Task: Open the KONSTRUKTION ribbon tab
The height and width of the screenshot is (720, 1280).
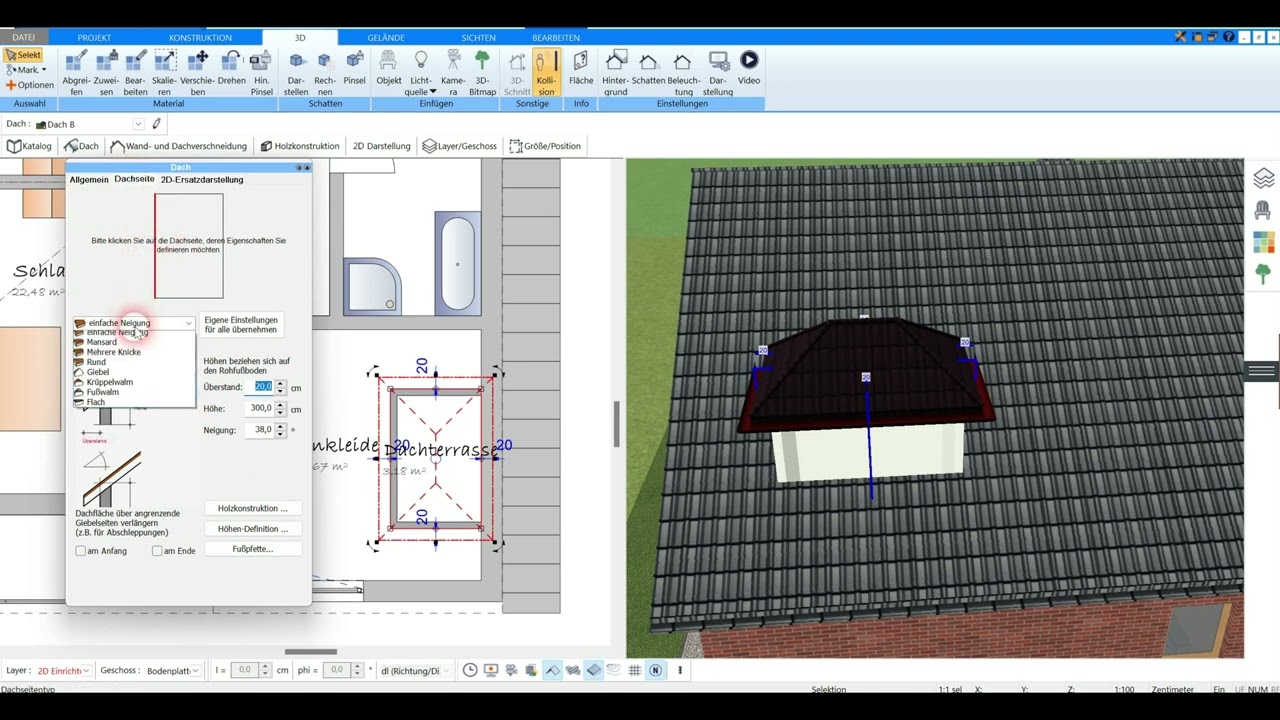Action: click(x=200, y=38)
